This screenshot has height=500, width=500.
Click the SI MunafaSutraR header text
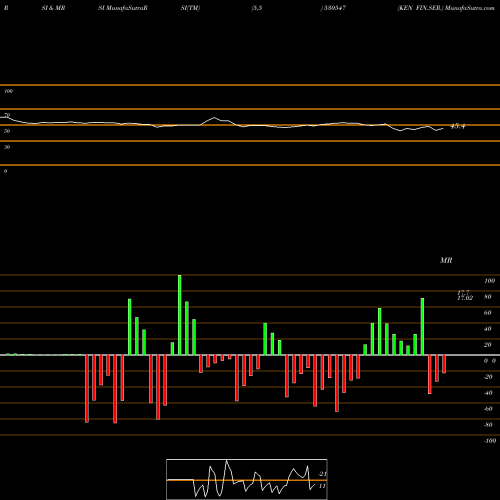(x=123, y=8)
